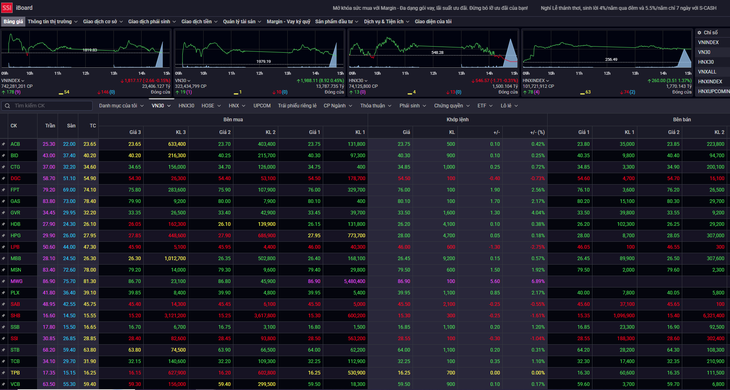Click the search magnifier icon
This screenshot has height=390, width=730.
click(x=7, y=106)
